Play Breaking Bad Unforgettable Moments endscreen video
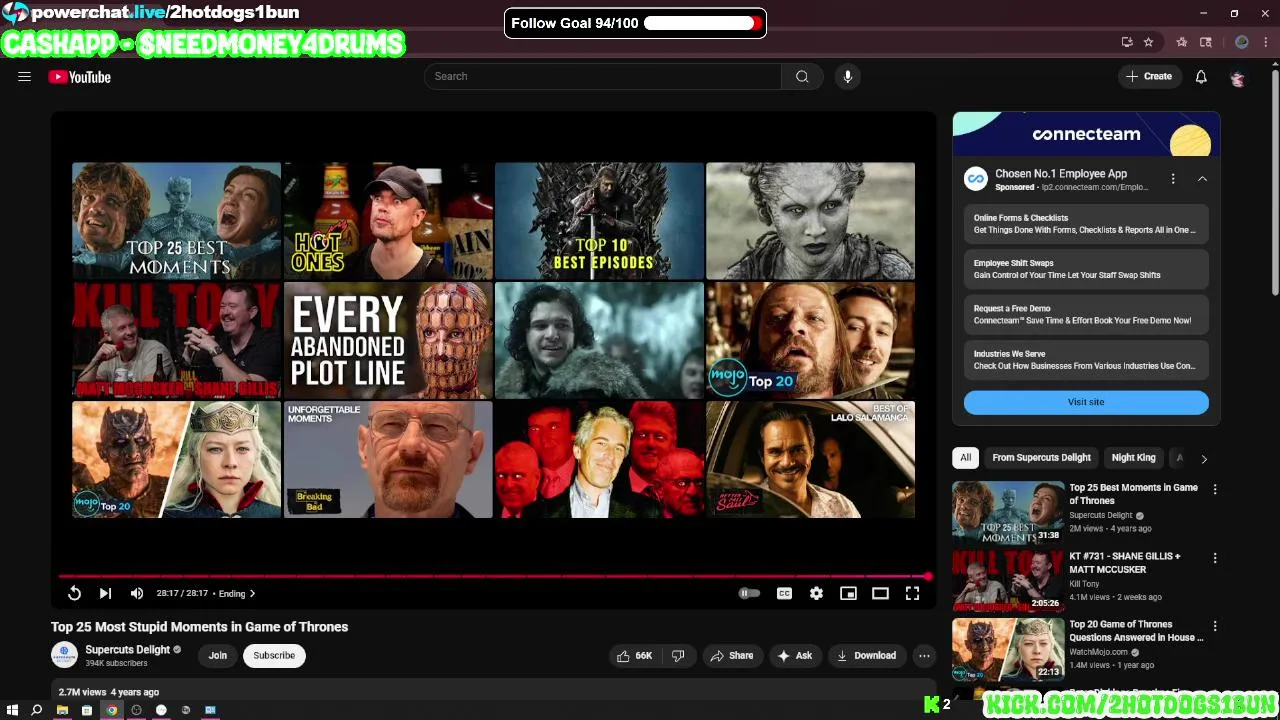This screenshot has width=1280, height=720. click(388, 460)
